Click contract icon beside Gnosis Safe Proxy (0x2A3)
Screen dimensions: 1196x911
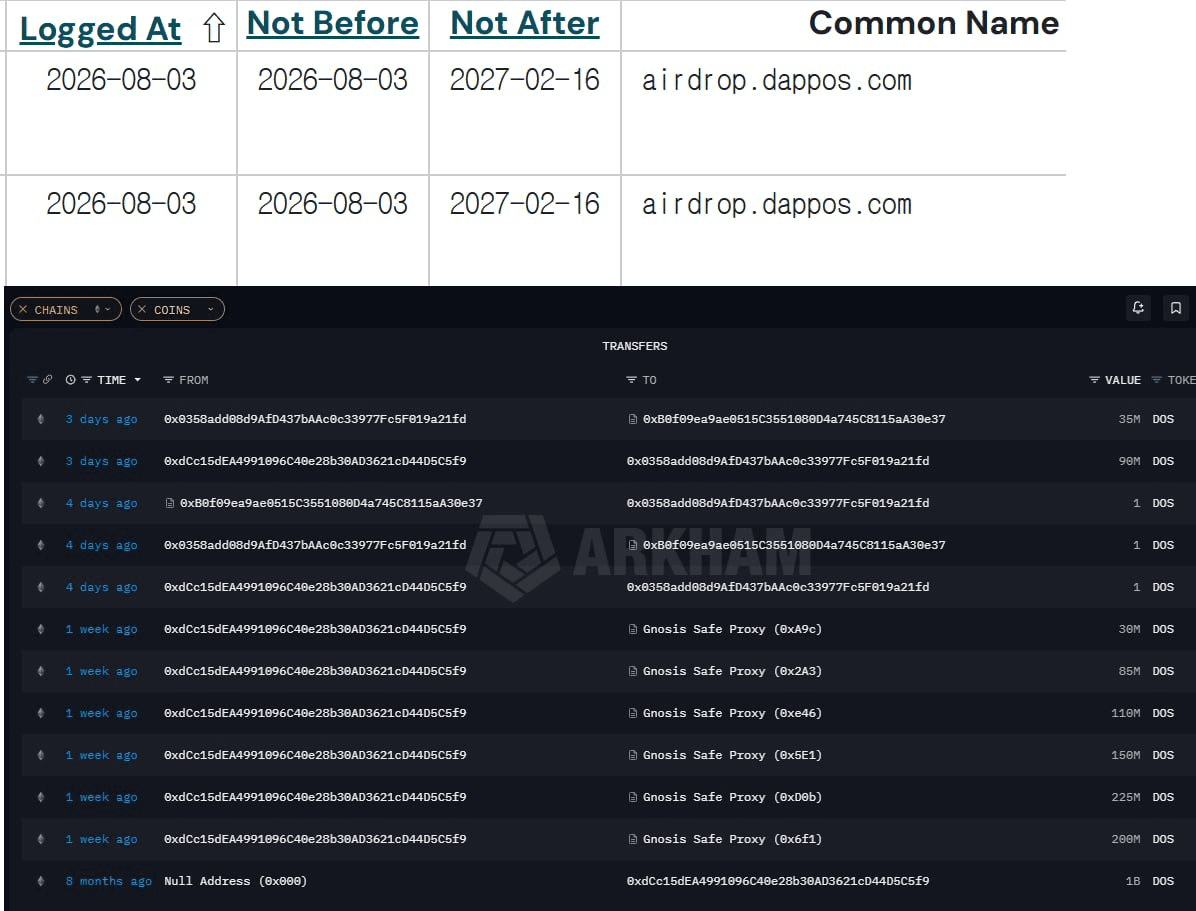632,671
